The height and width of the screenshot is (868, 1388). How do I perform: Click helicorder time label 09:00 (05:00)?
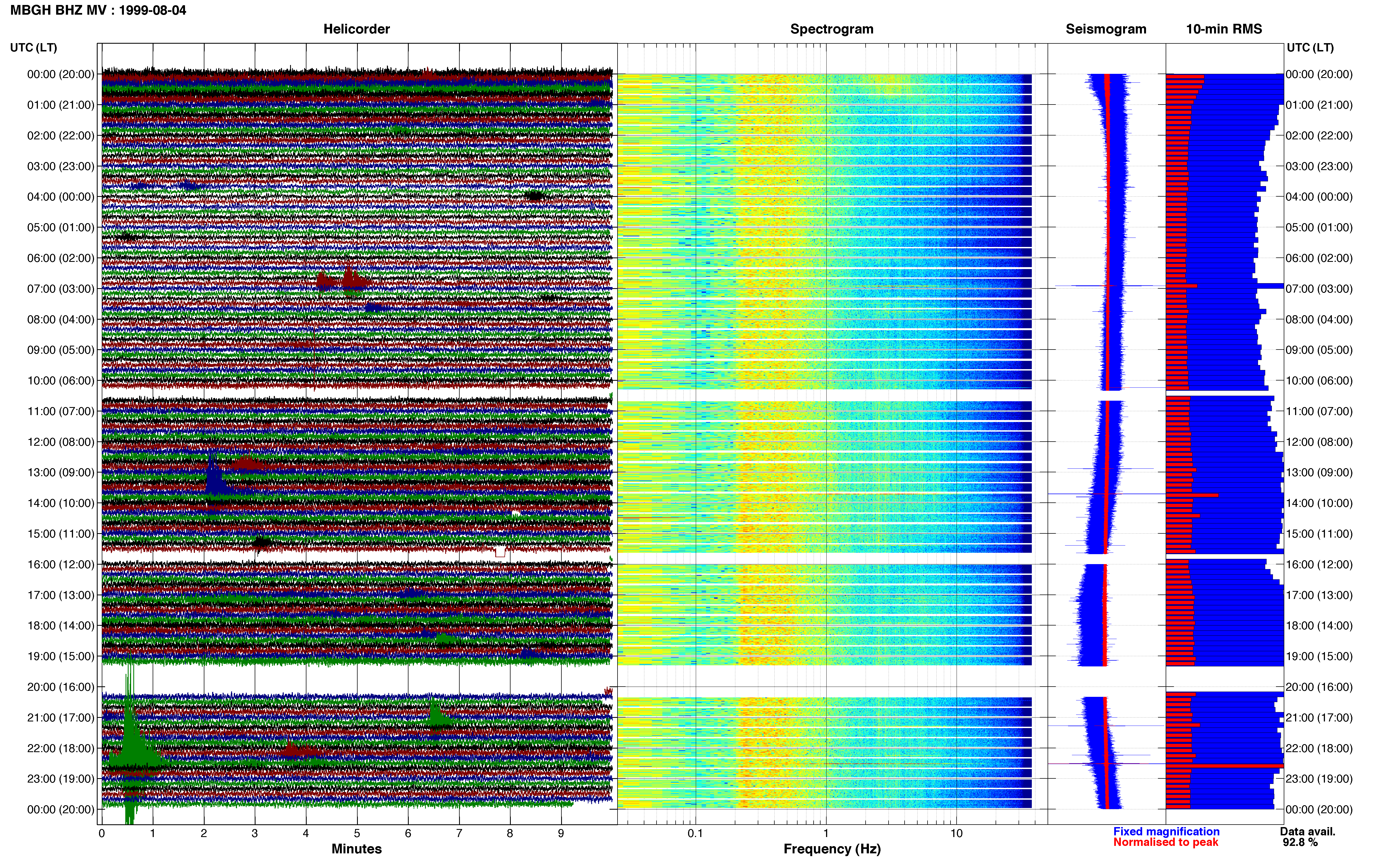tap(61, 350)
